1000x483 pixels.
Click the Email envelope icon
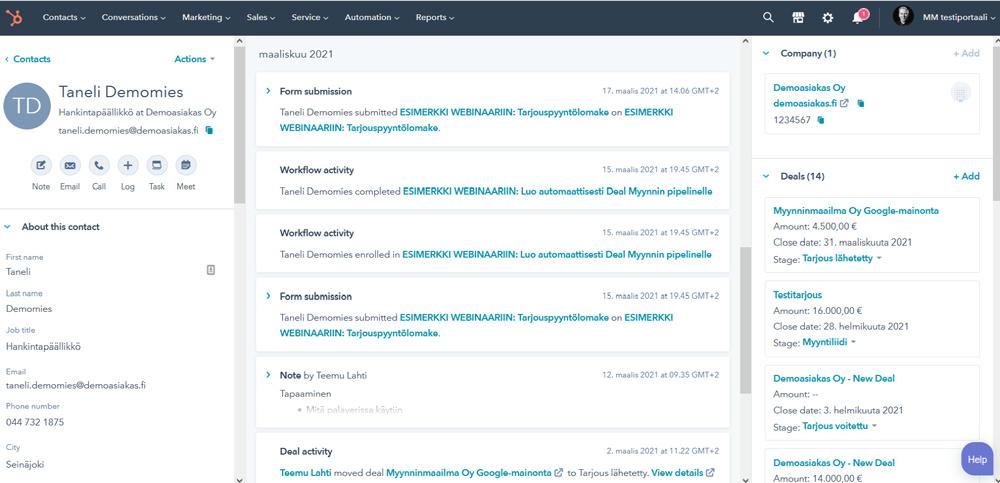pyautogui.click(x=70, y=165)
